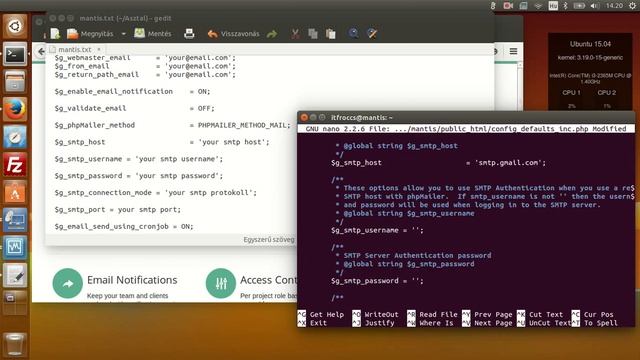Open the network Wi-Fi indicator menu
The height and width of the screenshot is (360, 640).
coord(538,6)
